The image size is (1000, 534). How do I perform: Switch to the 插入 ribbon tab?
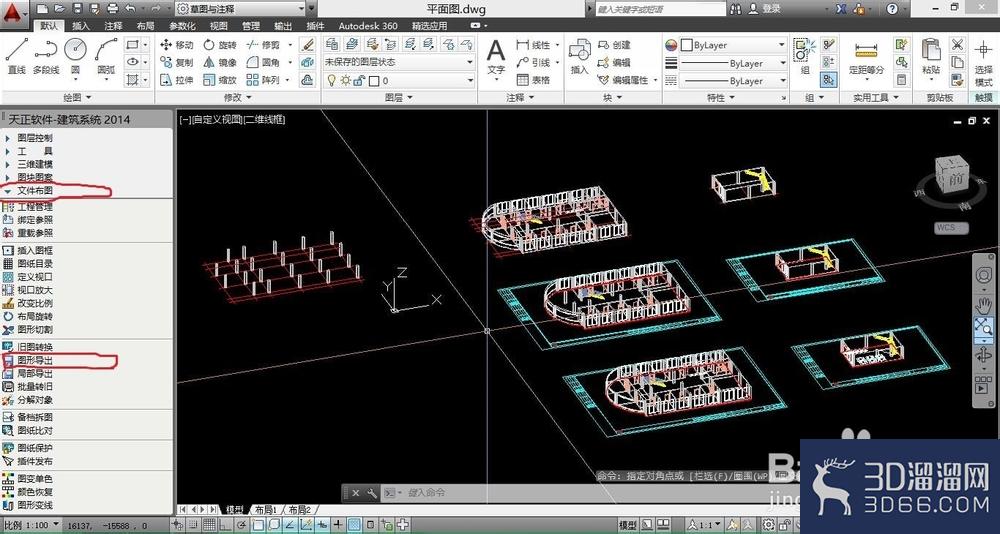[x=81, y=26]
